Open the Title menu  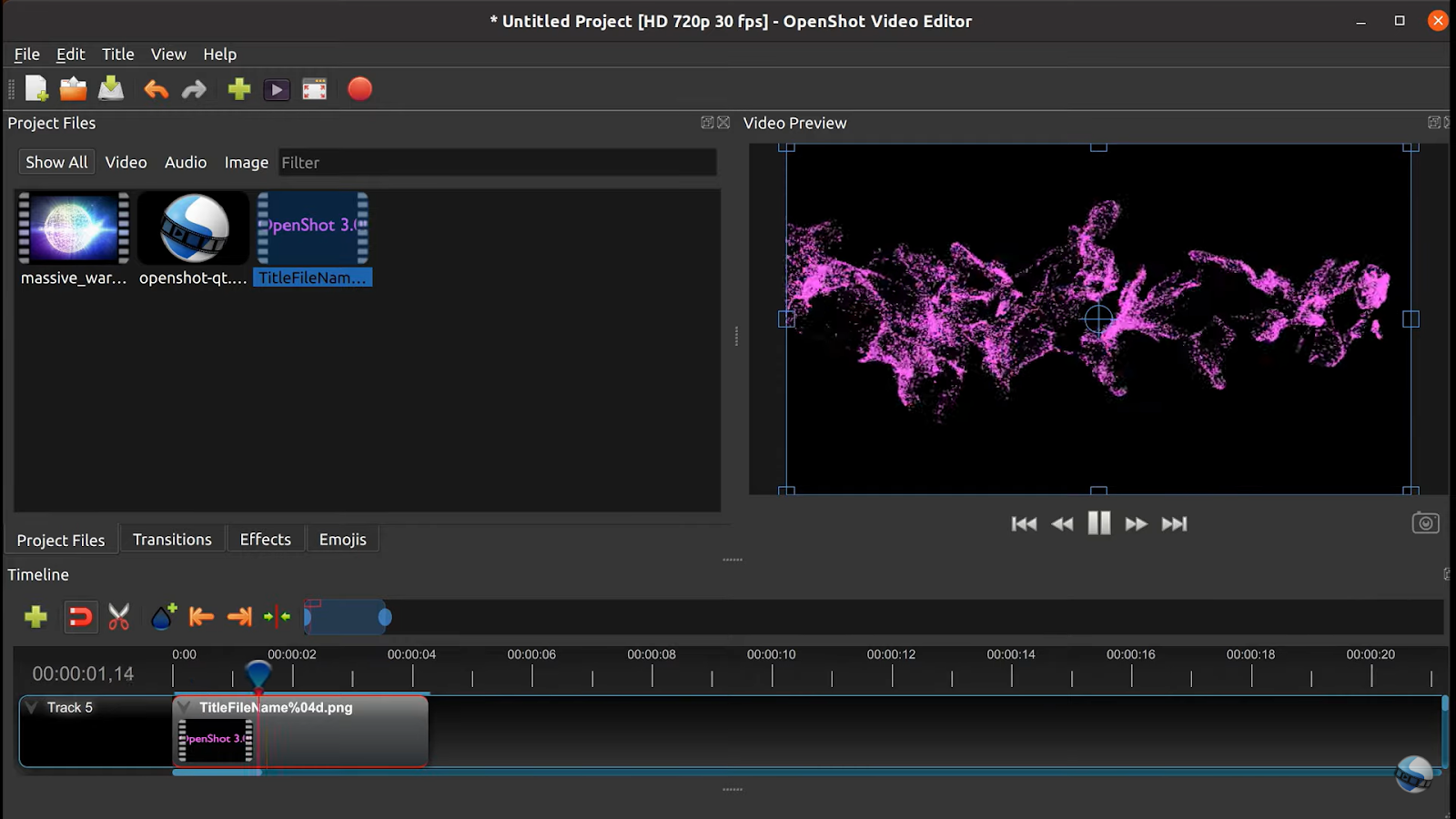point(117,55)
